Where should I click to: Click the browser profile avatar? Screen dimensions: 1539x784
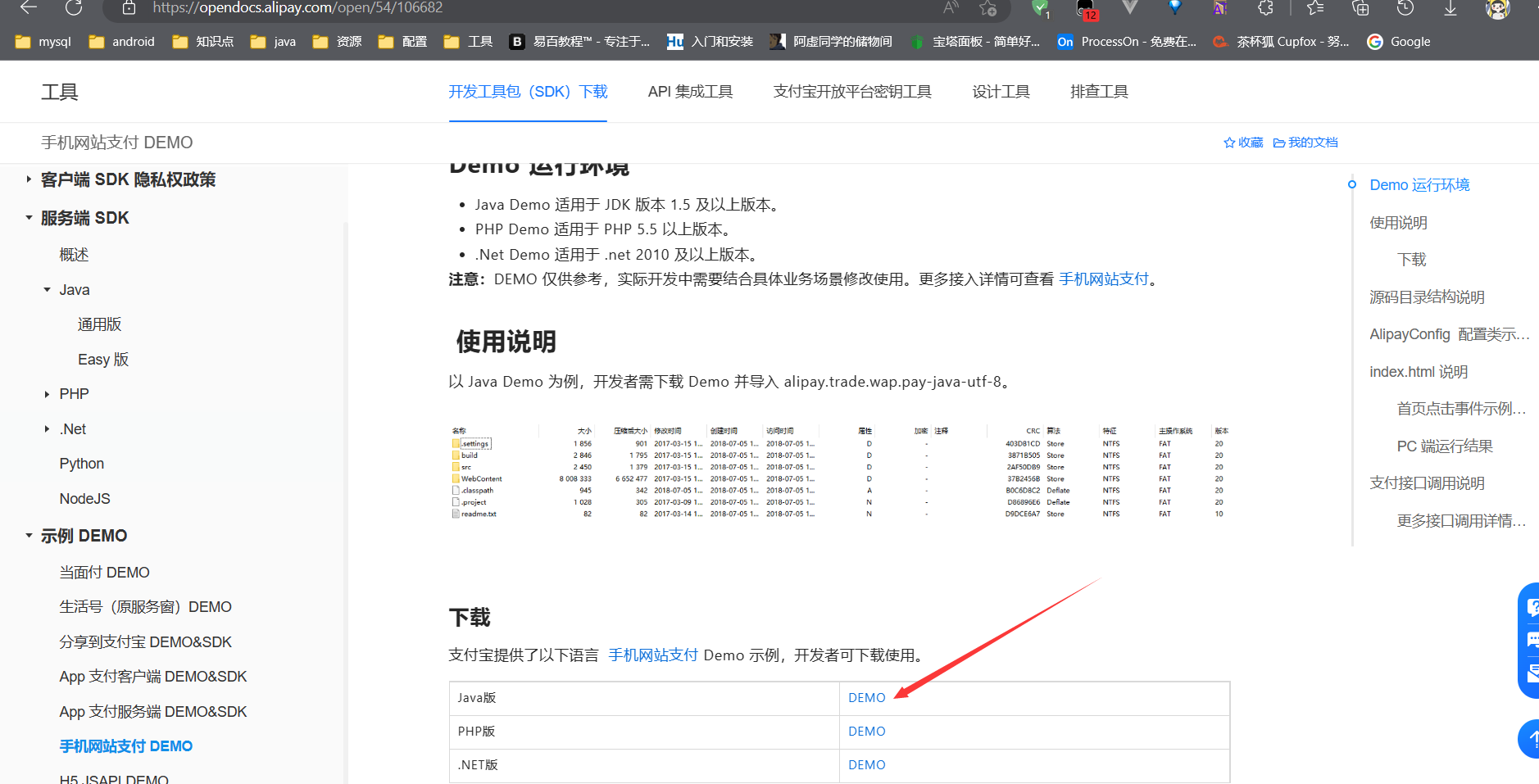pyautogui.click(x=1498, y=8)
